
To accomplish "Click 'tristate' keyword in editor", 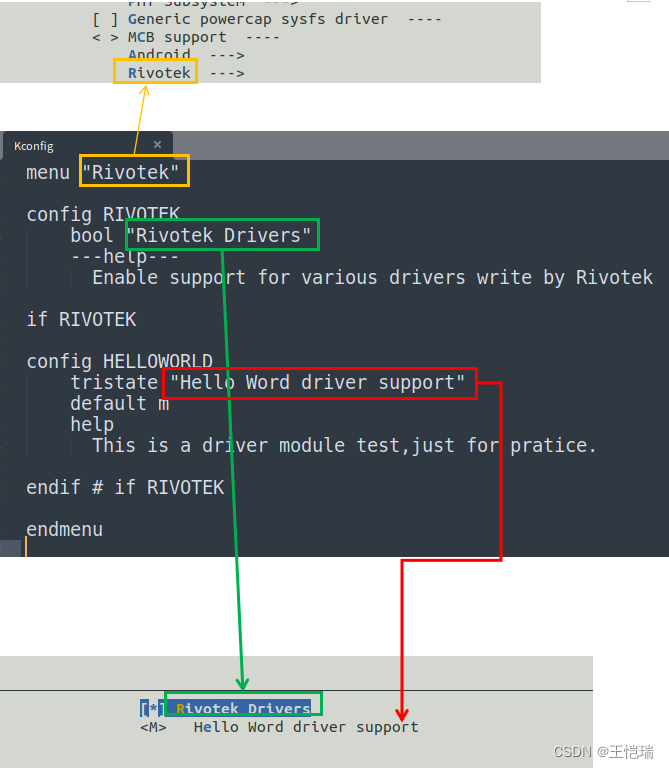I will pos(114,383).
